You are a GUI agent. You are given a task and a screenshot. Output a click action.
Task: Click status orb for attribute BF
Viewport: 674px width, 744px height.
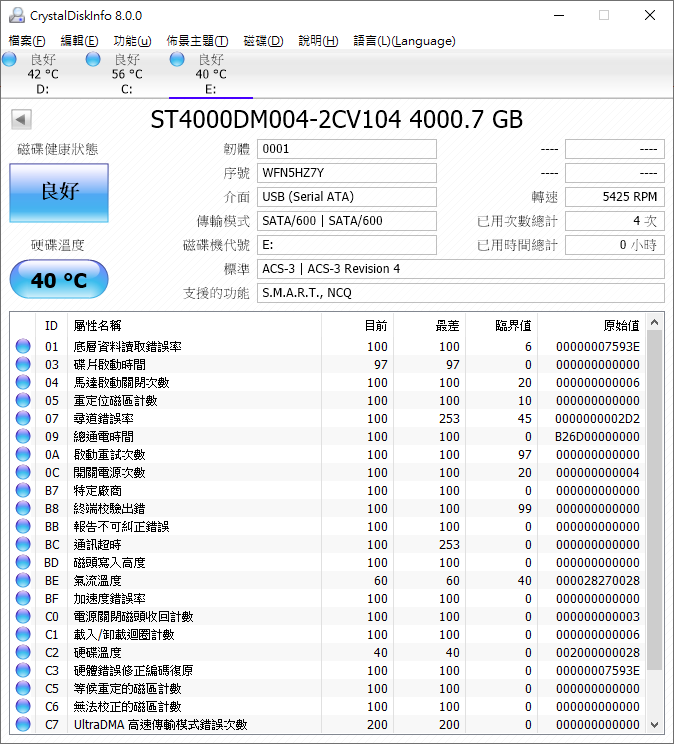tap(23, 599)
